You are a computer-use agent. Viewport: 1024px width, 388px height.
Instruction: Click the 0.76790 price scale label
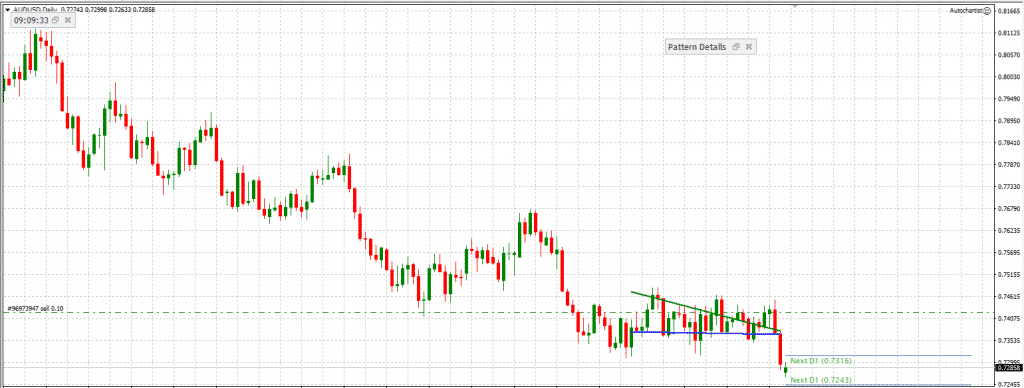click(x=1010, y=209)
